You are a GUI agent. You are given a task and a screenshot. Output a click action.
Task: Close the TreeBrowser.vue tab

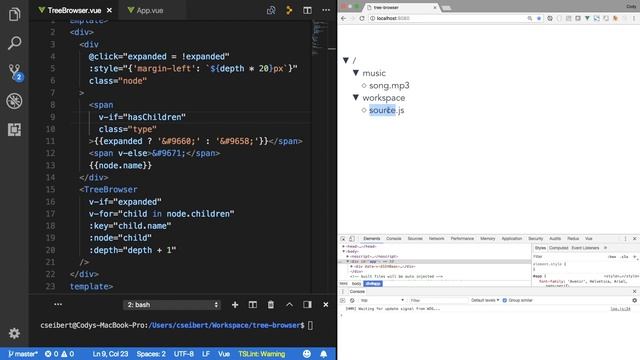(x=109, y=10)
